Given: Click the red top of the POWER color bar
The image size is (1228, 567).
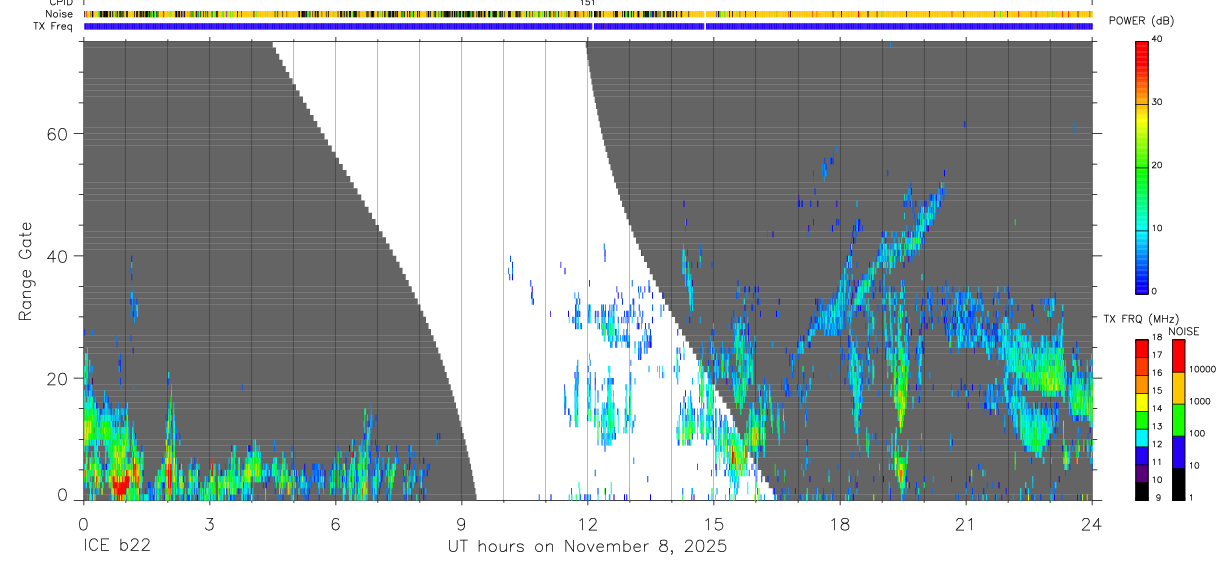Looking at the screenshot, I should (1141, 47).
